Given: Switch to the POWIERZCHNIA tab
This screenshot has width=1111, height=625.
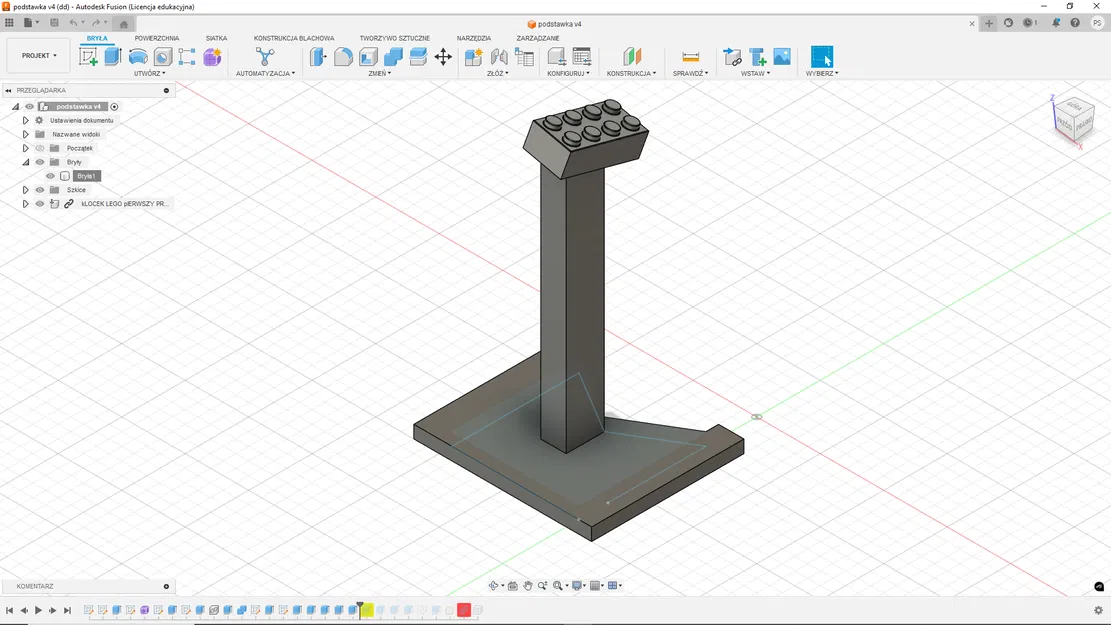Looking at the screenshot, I should coord(158,37).
